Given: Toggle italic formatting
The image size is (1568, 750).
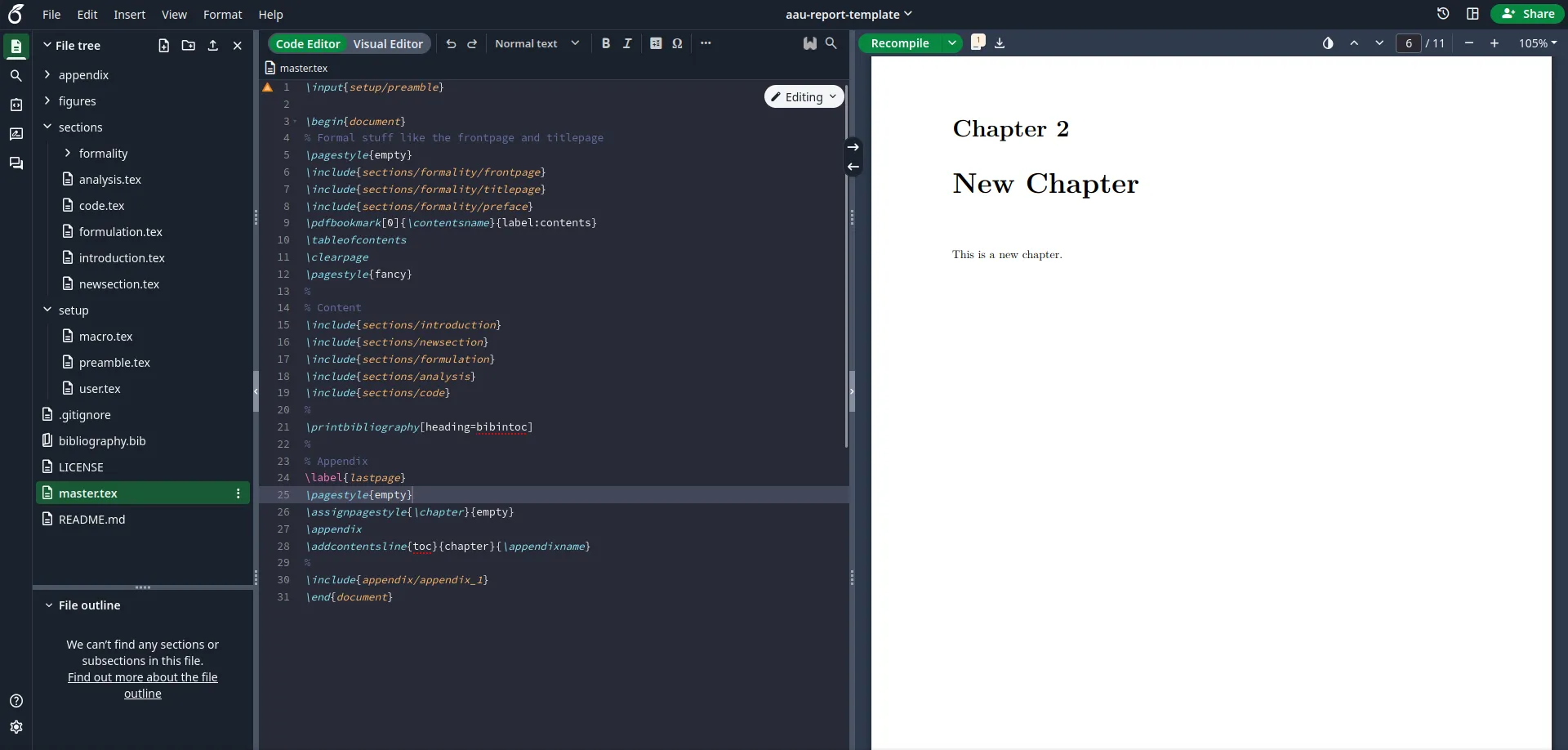Looking at the screenshot, I should coord(627,43).
